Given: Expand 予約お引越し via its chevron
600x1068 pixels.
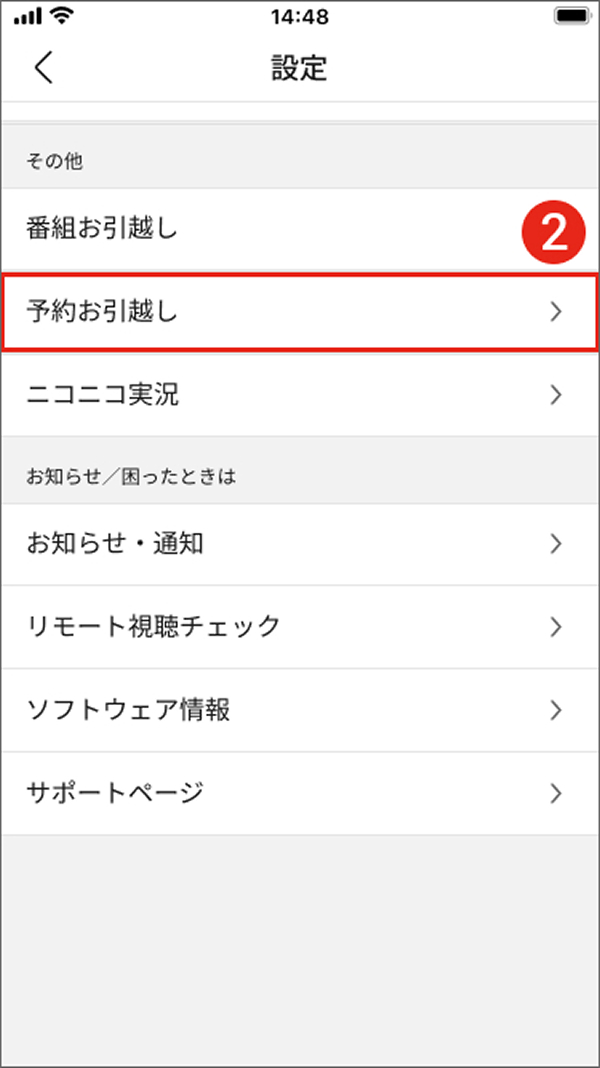Looking at the screenshot, I should click(x=557, y=311).
